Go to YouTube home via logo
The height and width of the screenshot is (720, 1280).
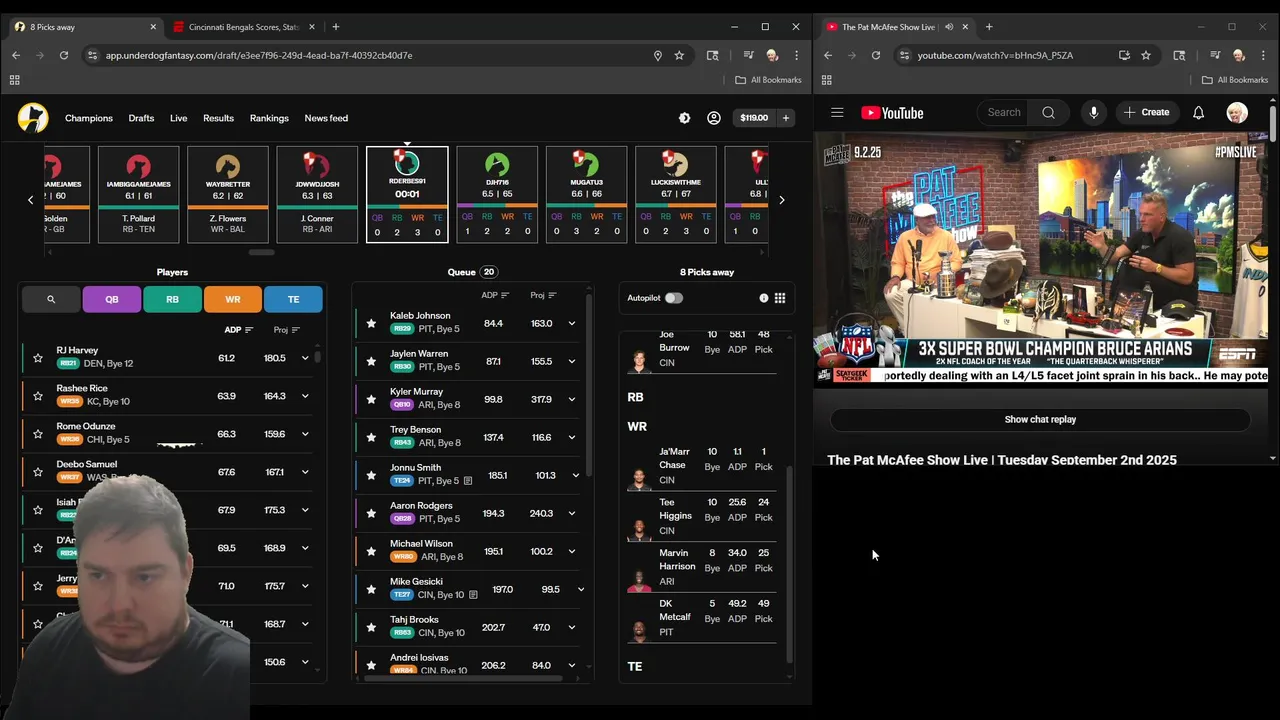click(x=892, y=113)
